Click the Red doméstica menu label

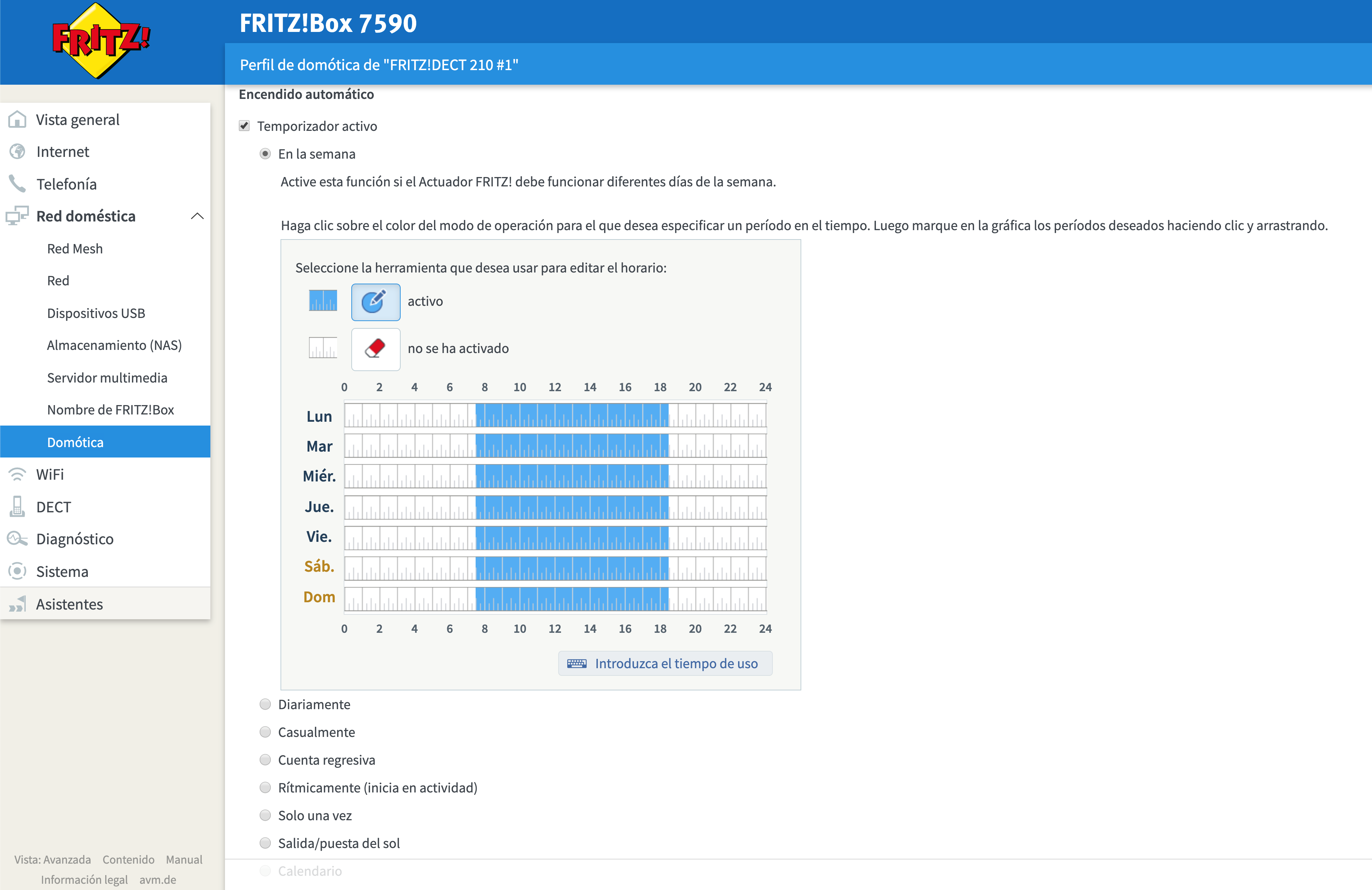tap(86, 216)
